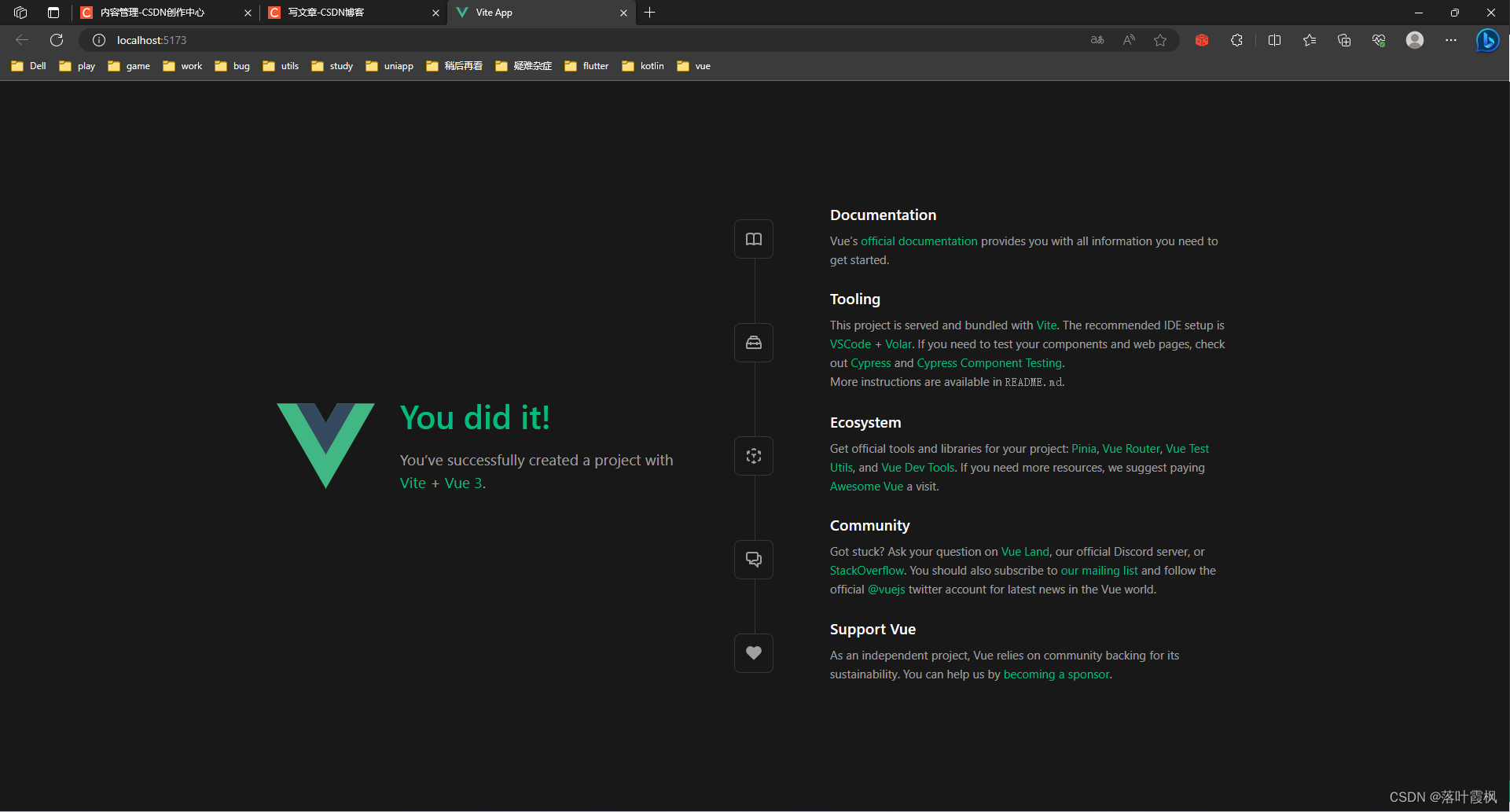Viewport: 1510px width, 812px height.
Task: Close the 内容管理-CSDN创作中心 tab
Action: coord(248,13)
